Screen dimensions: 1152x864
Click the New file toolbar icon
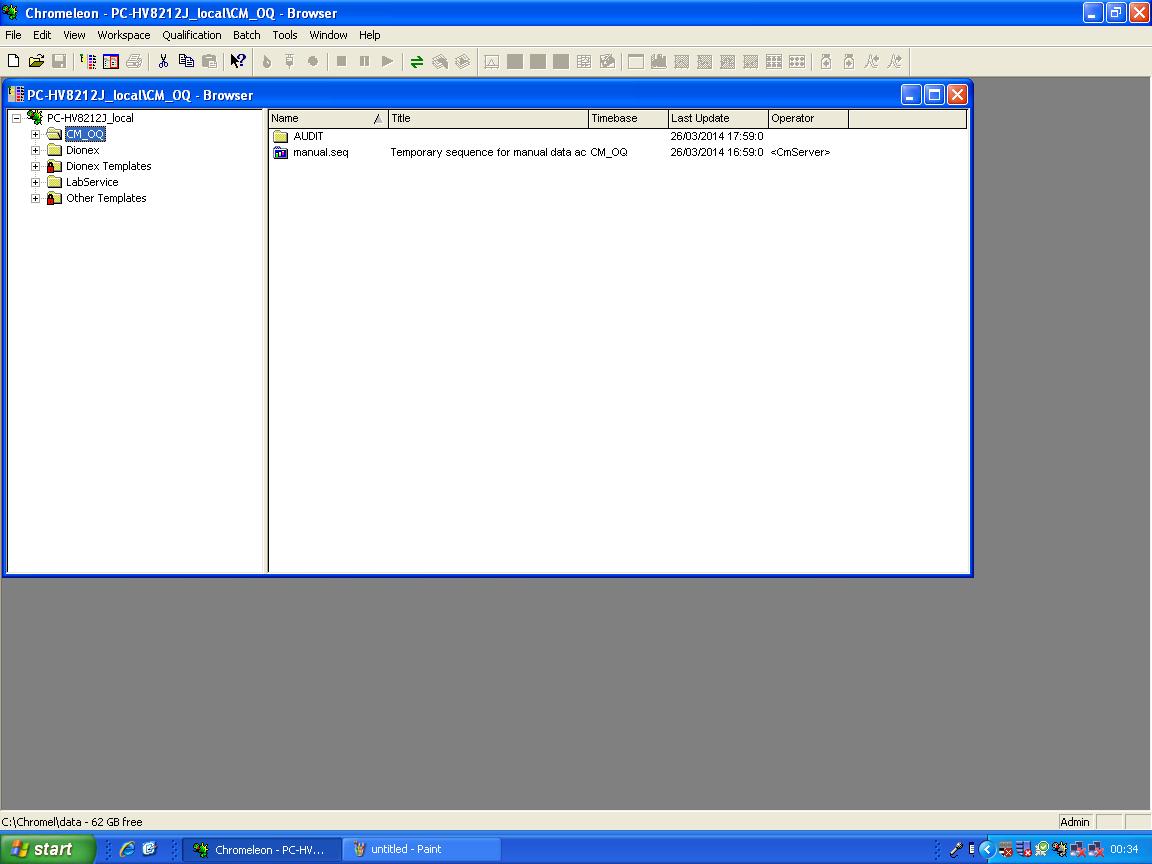click(x=13, y=62)
